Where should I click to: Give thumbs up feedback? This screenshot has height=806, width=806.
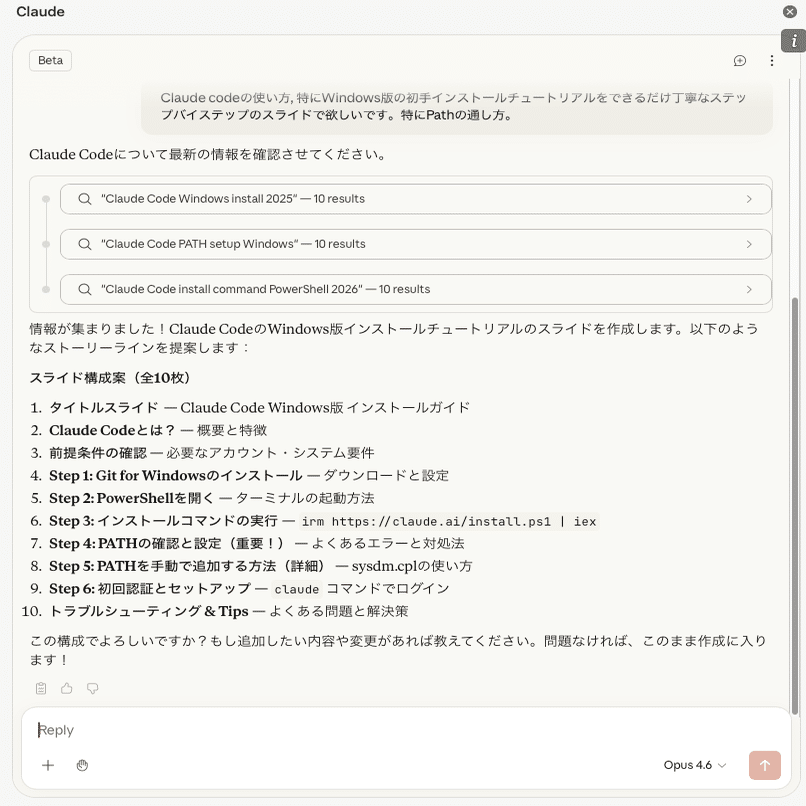click(67, 688)
